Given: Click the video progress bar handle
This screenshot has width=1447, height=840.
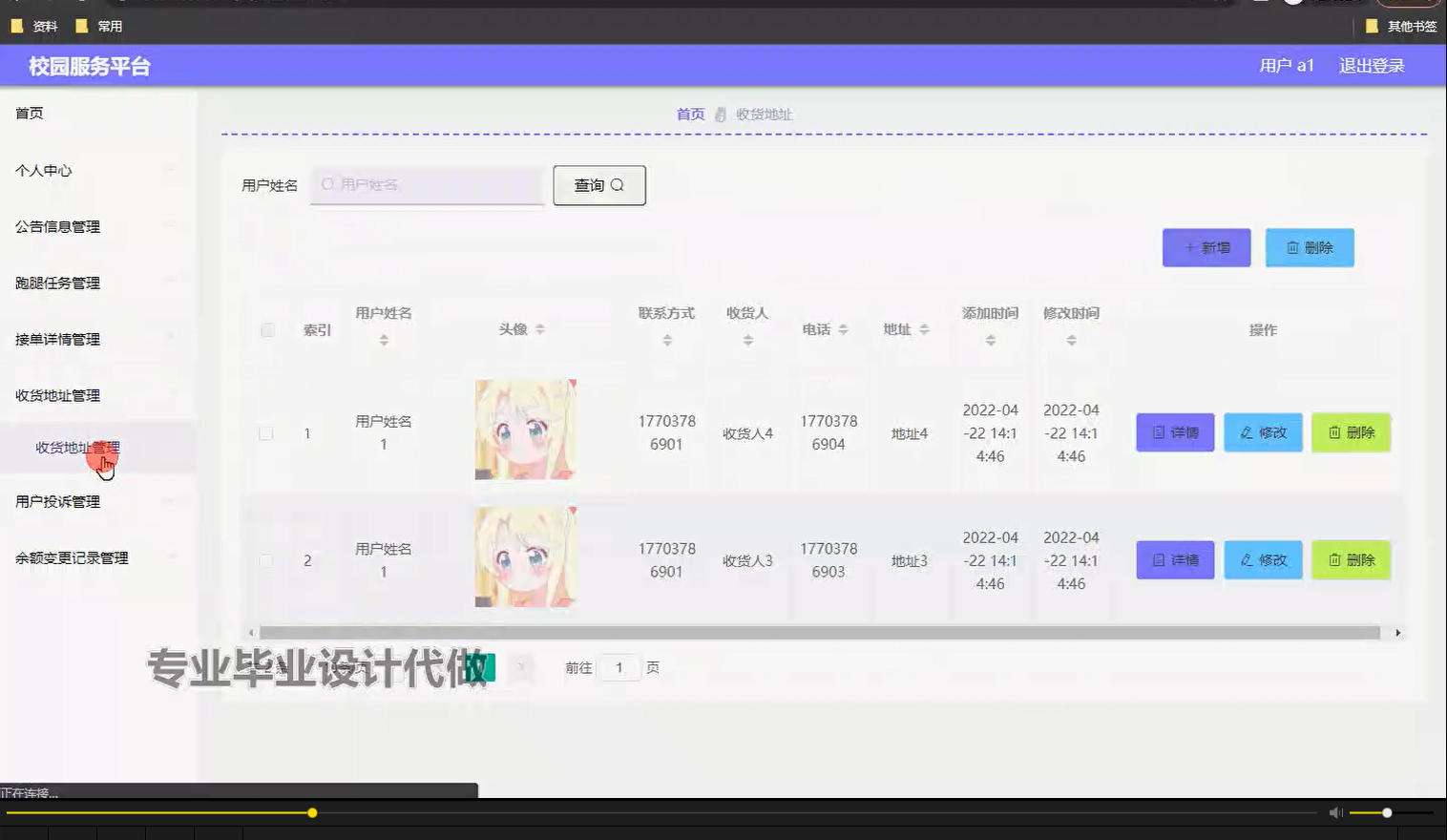Looking at the screenshot, I should point(312,812).
